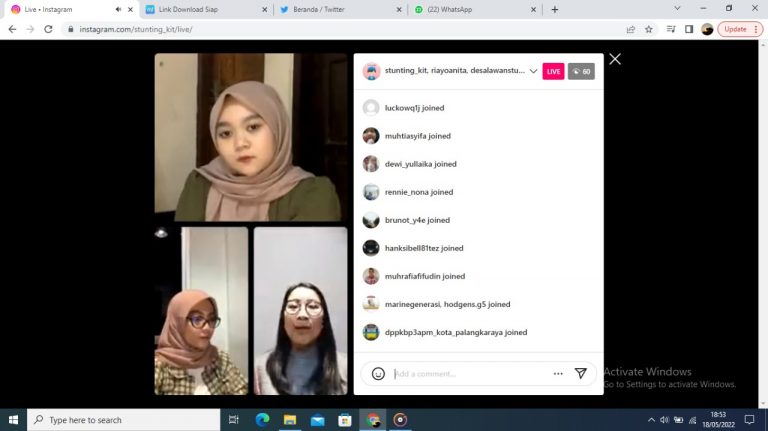Open Microsoft Store from taskbar
Screen dimensions: 768x431
coord(345,420)
